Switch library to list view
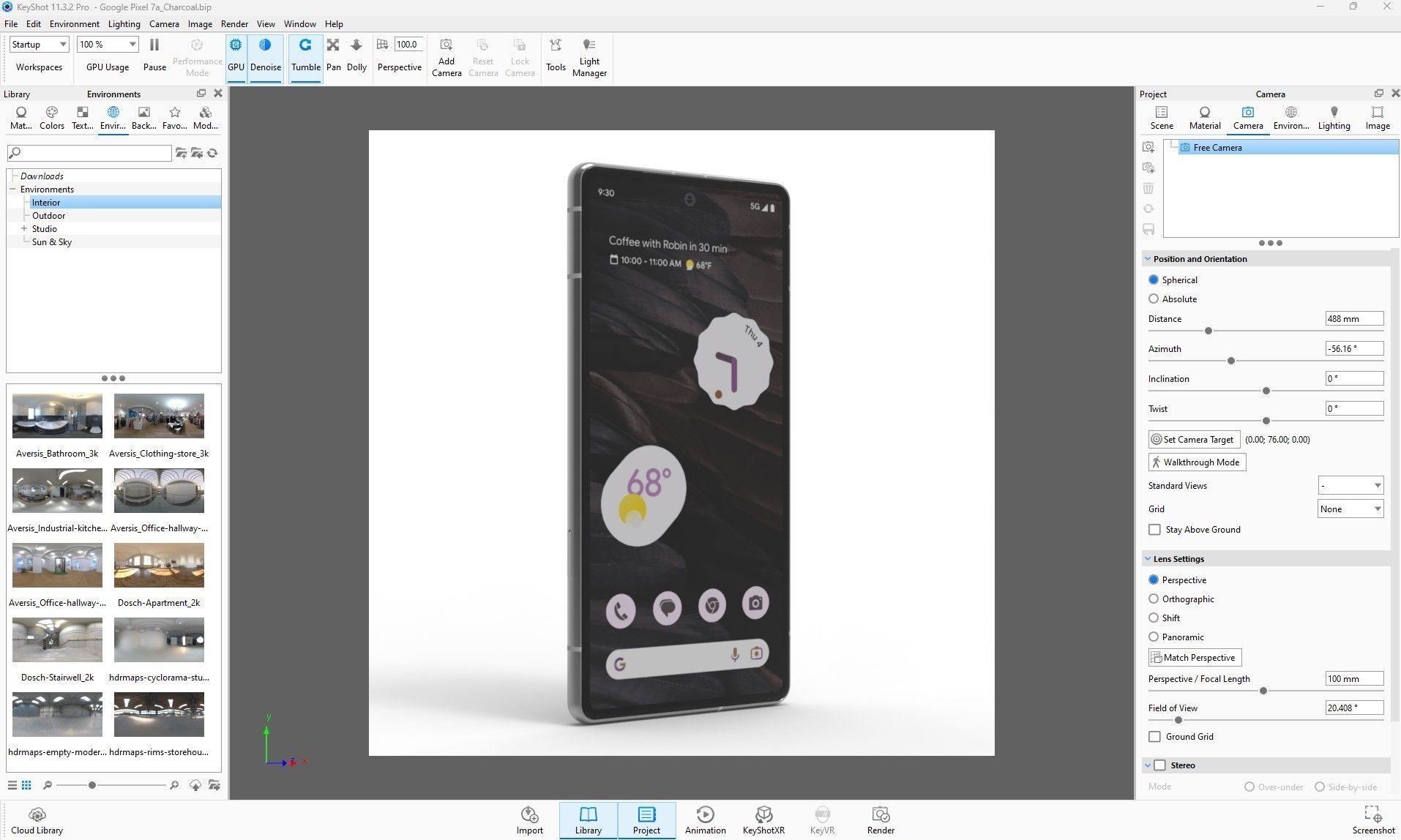The height and width of the screenshot is (840, 1401). click(12, 785)
